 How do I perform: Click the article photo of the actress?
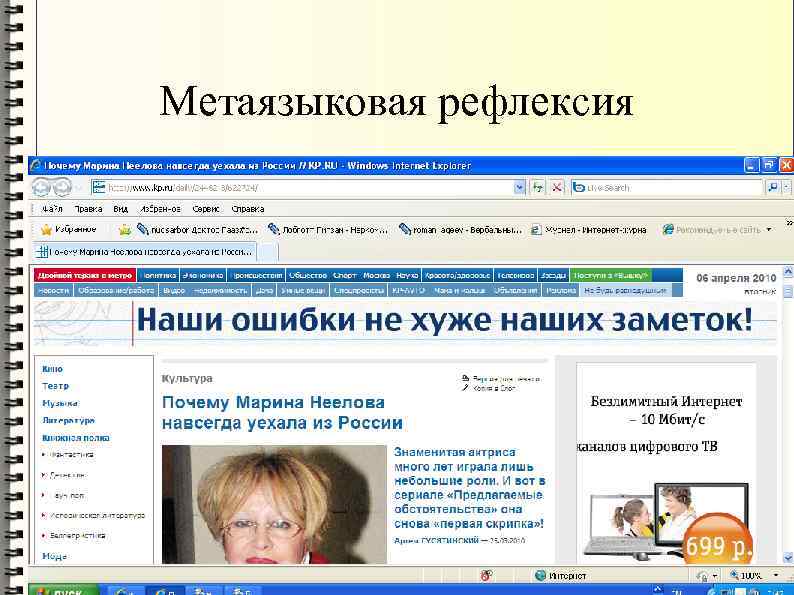click(x=274, y=504)
